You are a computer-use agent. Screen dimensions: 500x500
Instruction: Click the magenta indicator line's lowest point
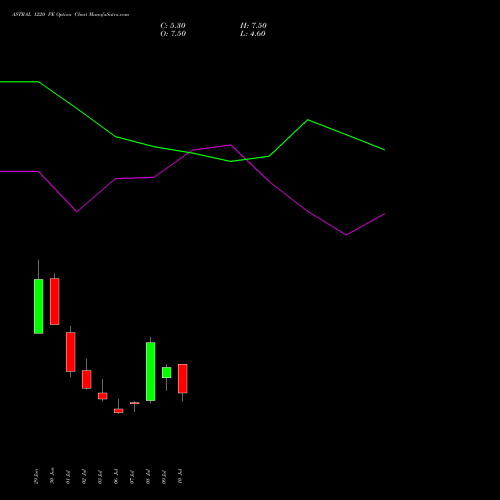point(346,235)
